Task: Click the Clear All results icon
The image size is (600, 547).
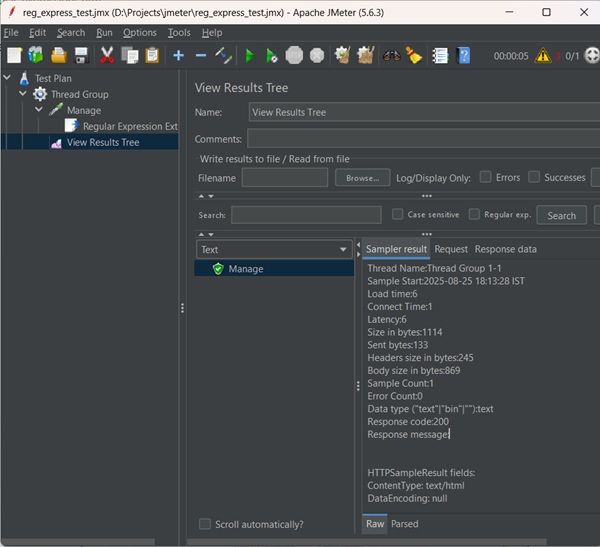Action: tap(365, 56)
